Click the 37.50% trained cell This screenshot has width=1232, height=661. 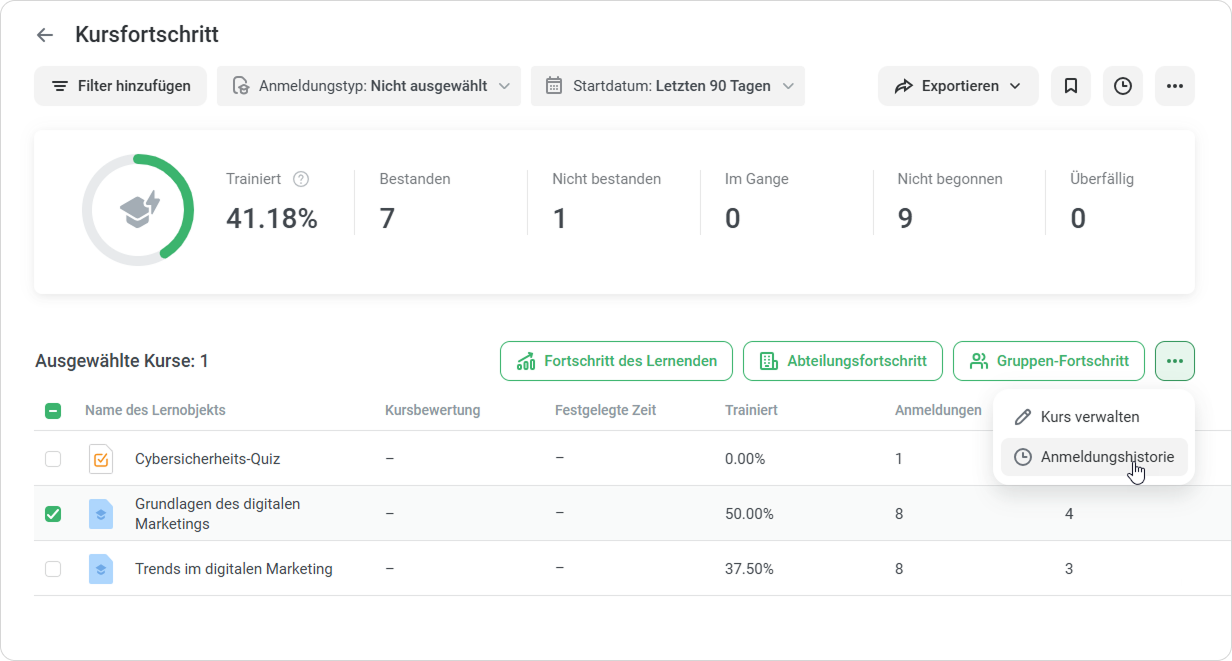point(749,569)
